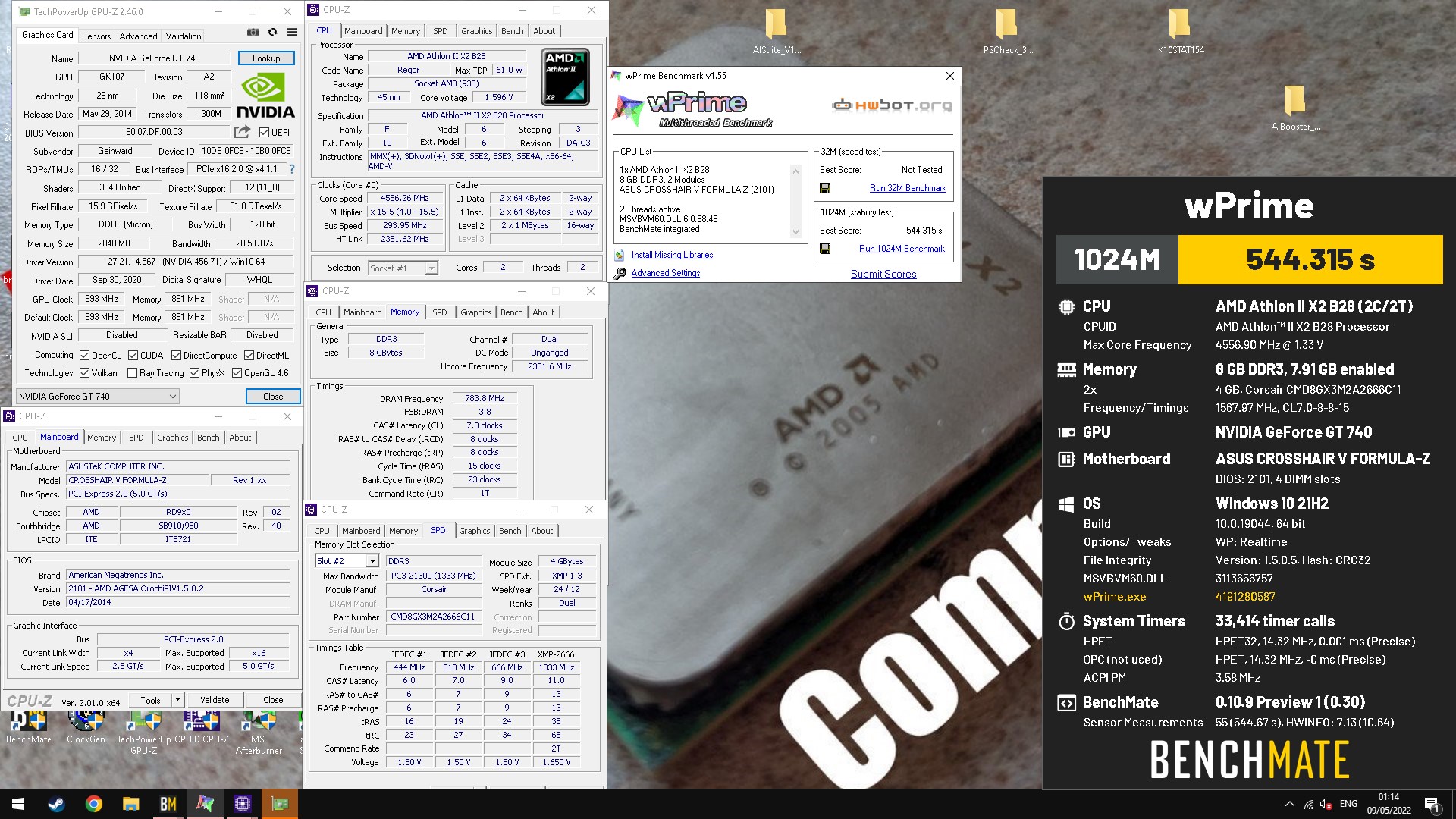Click the wPrime taskbar icon

(205, 804)
